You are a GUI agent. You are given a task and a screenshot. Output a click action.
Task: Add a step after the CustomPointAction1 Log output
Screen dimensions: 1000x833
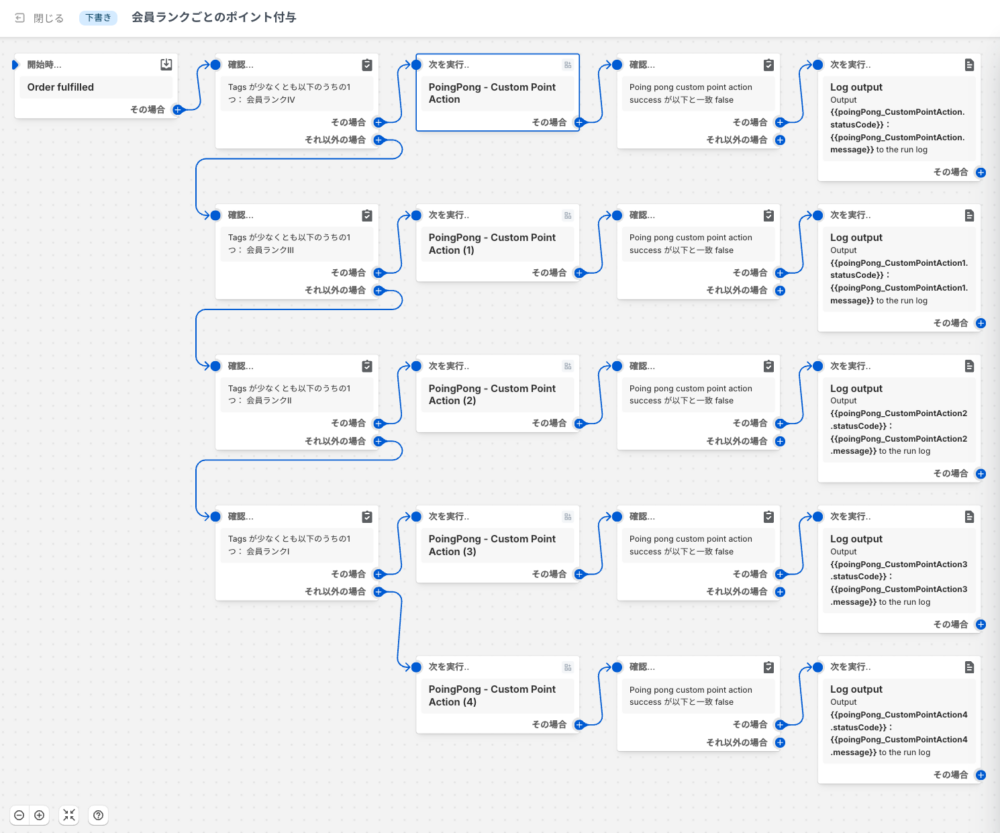pos(981,323)
